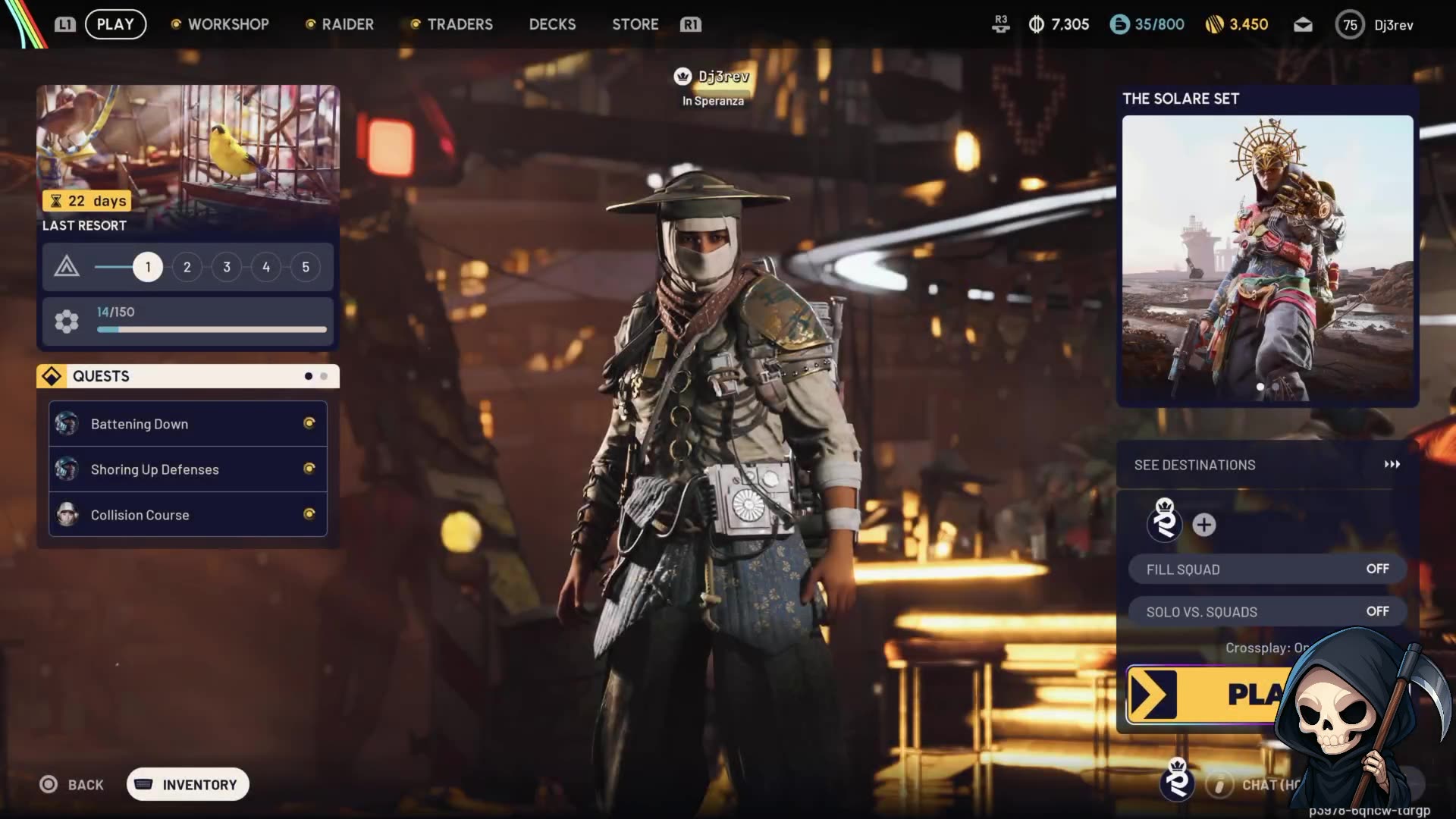Open the Battening Down quest
This screenshot has width=1456, height=819.
[188, 424]
